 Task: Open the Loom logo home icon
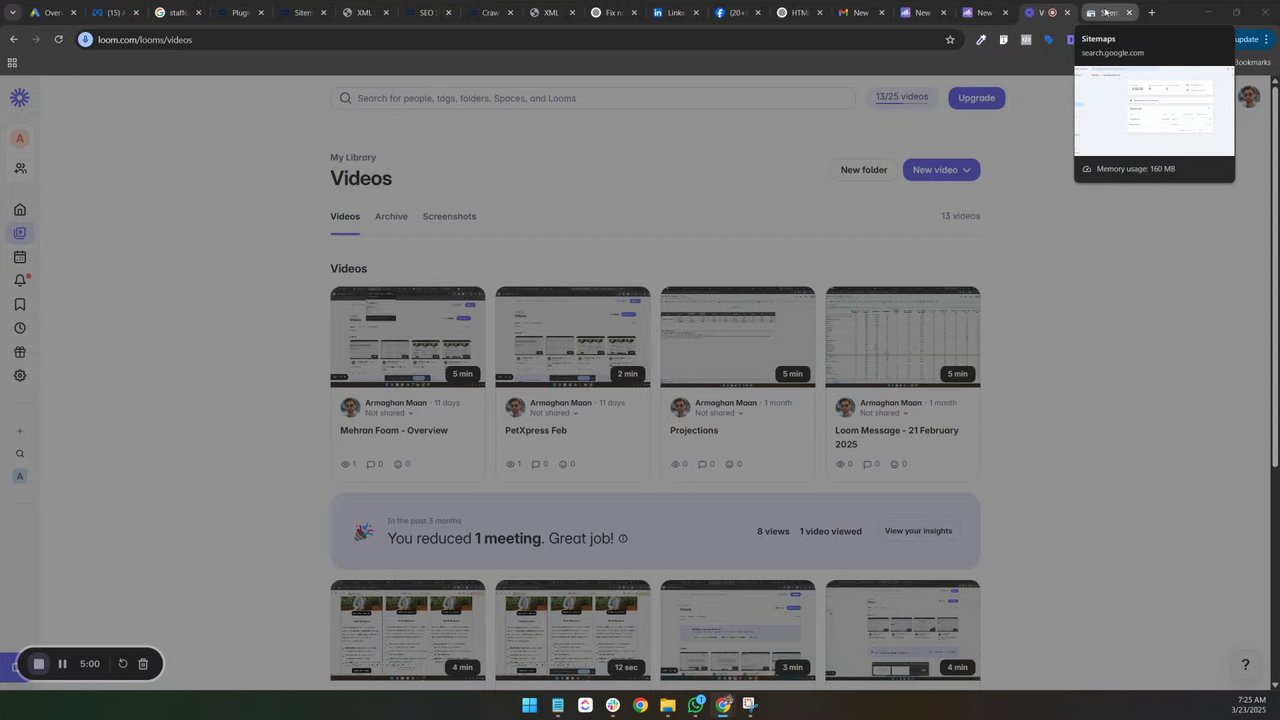tap(19, 98)
